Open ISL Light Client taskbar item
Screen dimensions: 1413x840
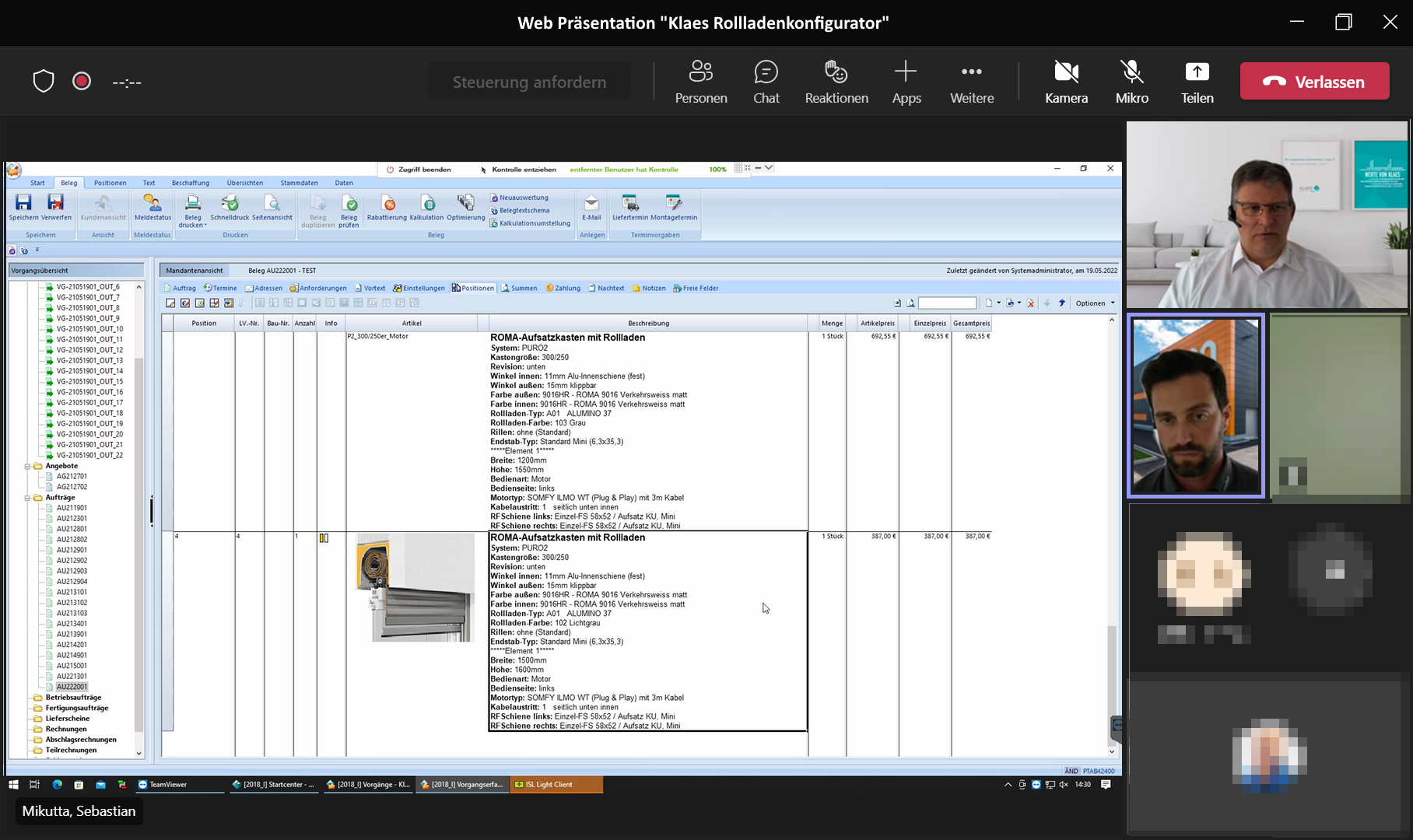click(x=556, y=784)
